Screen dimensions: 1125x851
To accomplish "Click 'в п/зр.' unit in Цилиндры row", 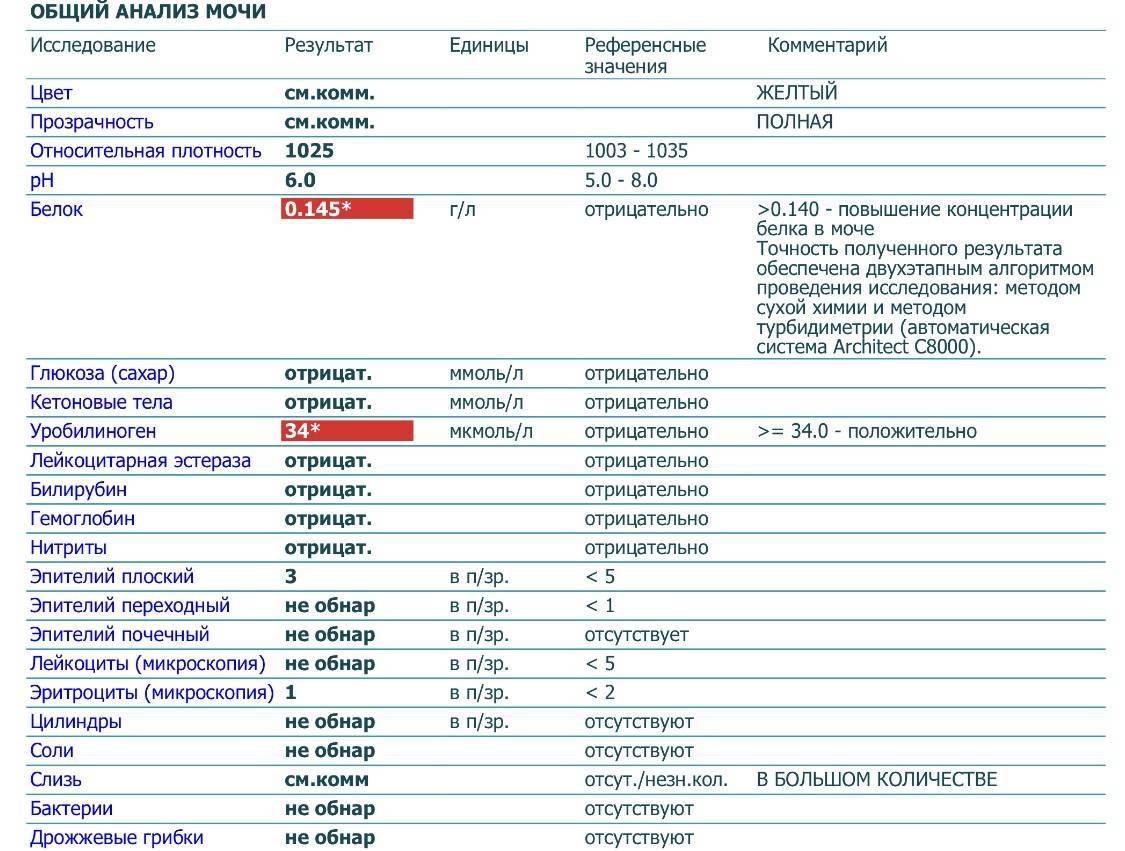I will point(479,723).
